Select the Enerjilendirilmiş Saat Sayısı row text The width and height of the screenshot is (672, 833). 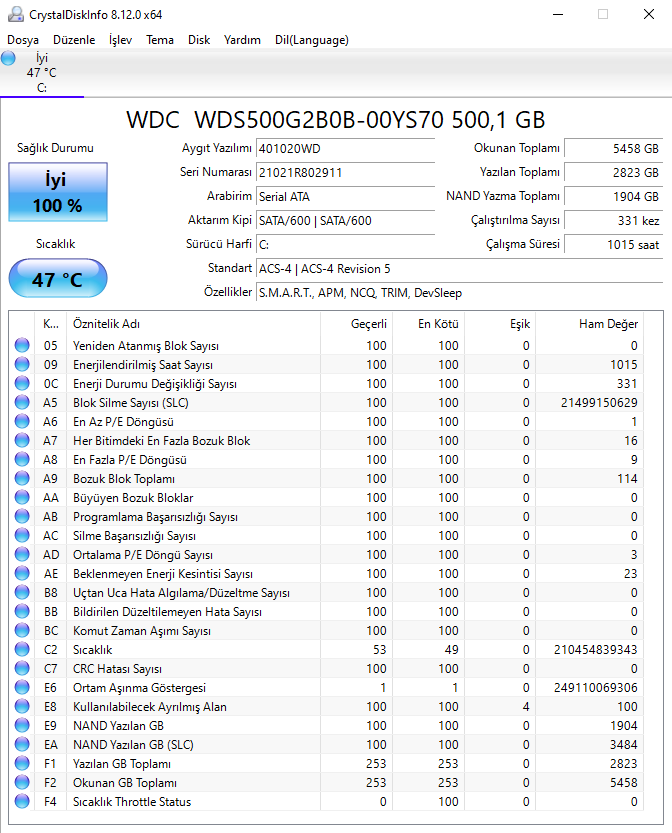(x=143, y=365)
